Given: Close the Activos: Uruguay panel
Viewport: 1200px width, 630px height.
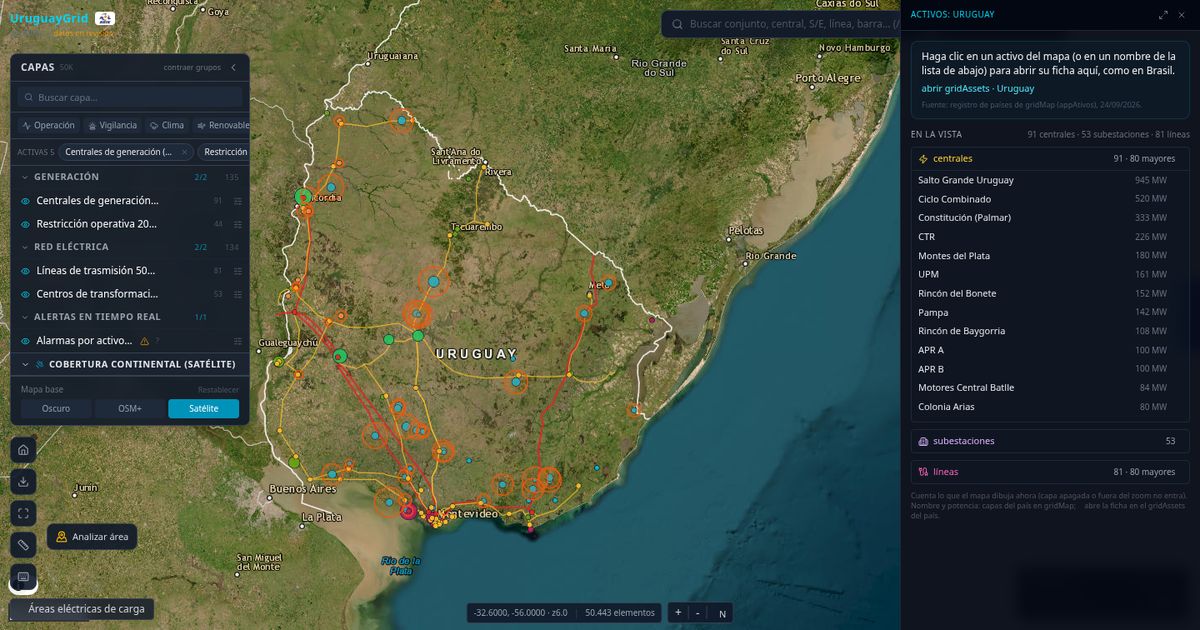Looking at the screenshot, I should tap(1182, 15).
